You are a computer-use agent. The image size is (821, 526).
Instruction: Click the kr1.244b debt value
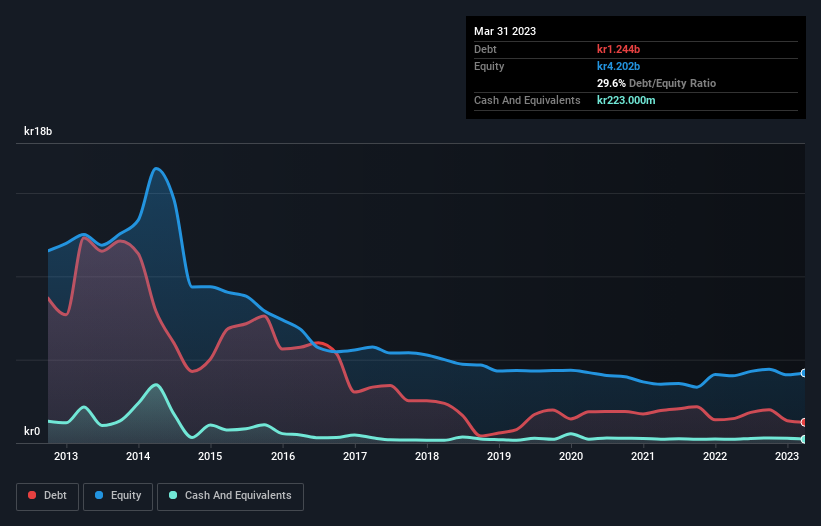point(618,49)
